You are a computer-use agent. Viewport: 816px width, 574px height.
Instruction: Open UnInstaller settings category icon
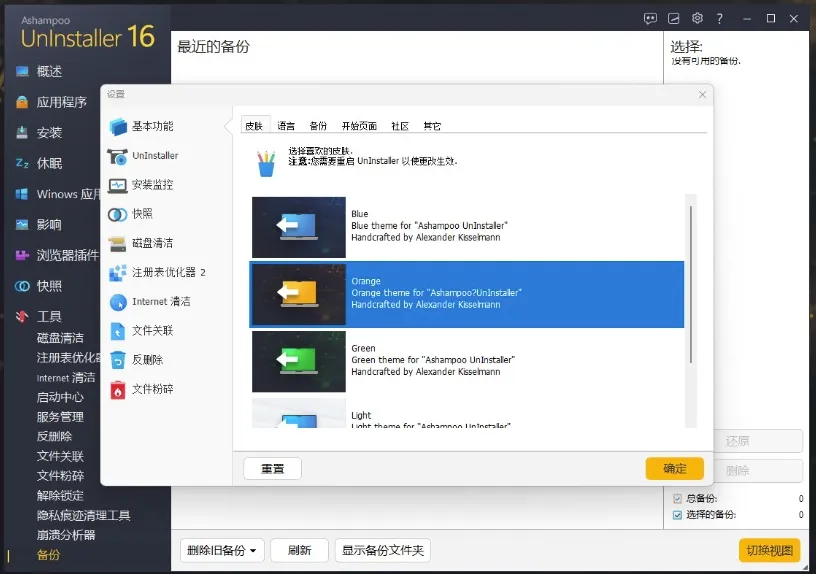(x=118, y=156)
